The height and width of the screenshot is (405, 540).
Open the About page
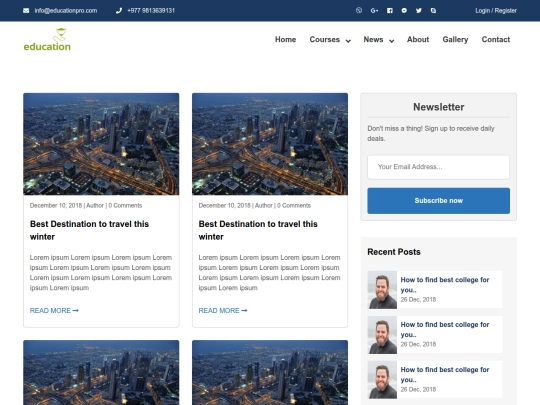pyautogui.click(x=418, y=40)
